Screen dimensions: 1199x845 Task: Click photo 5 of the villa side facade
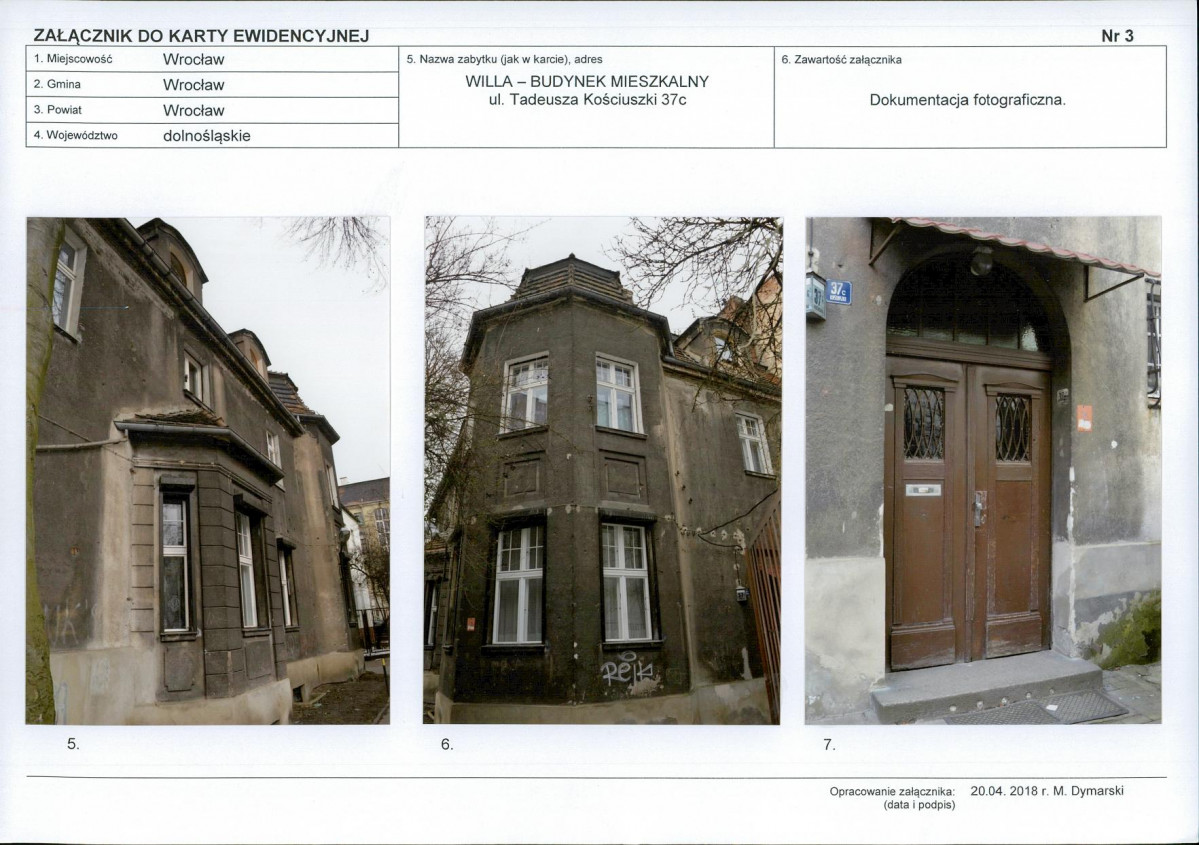[x=208, y=470]
